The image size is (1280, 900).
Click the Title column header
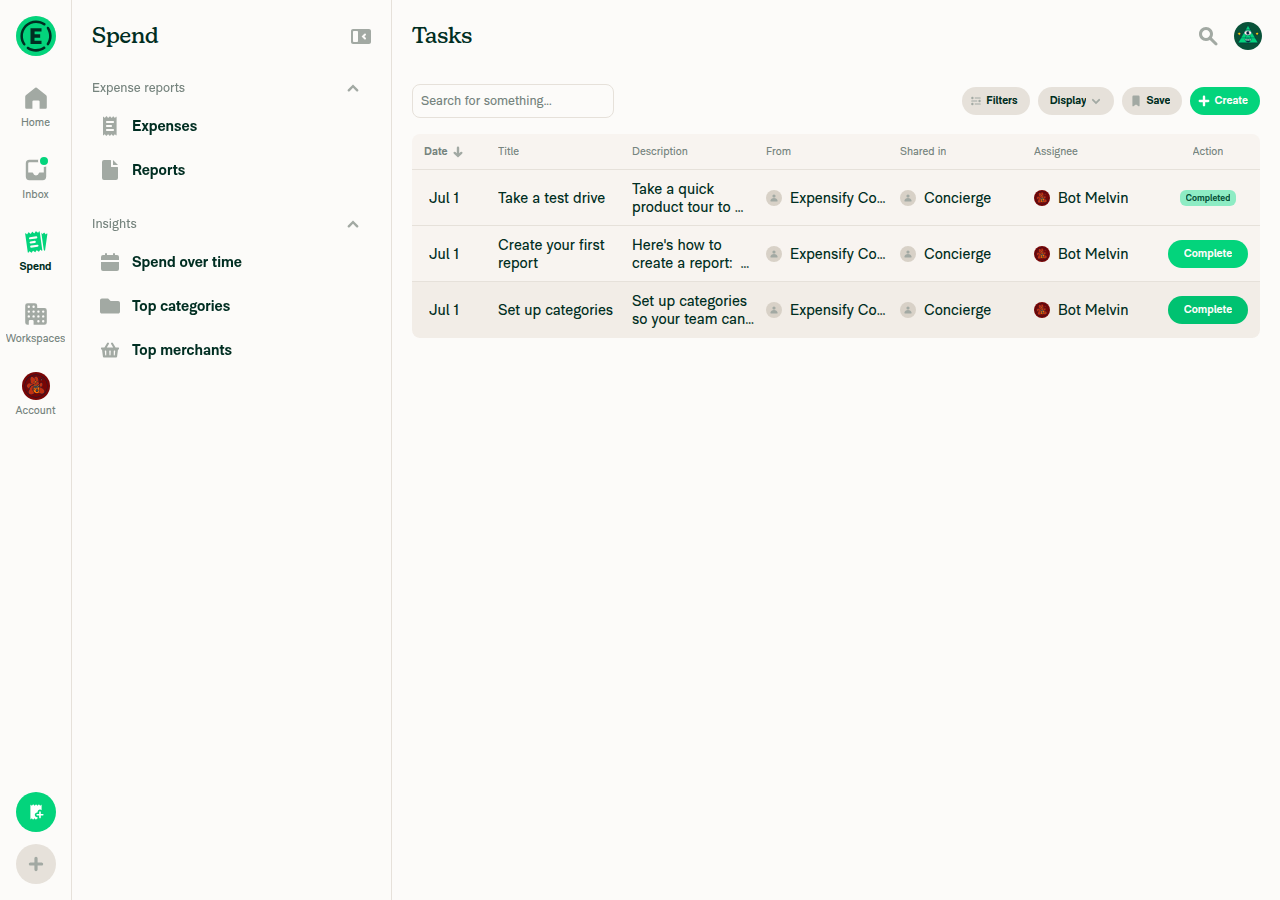tap(508, 152)
